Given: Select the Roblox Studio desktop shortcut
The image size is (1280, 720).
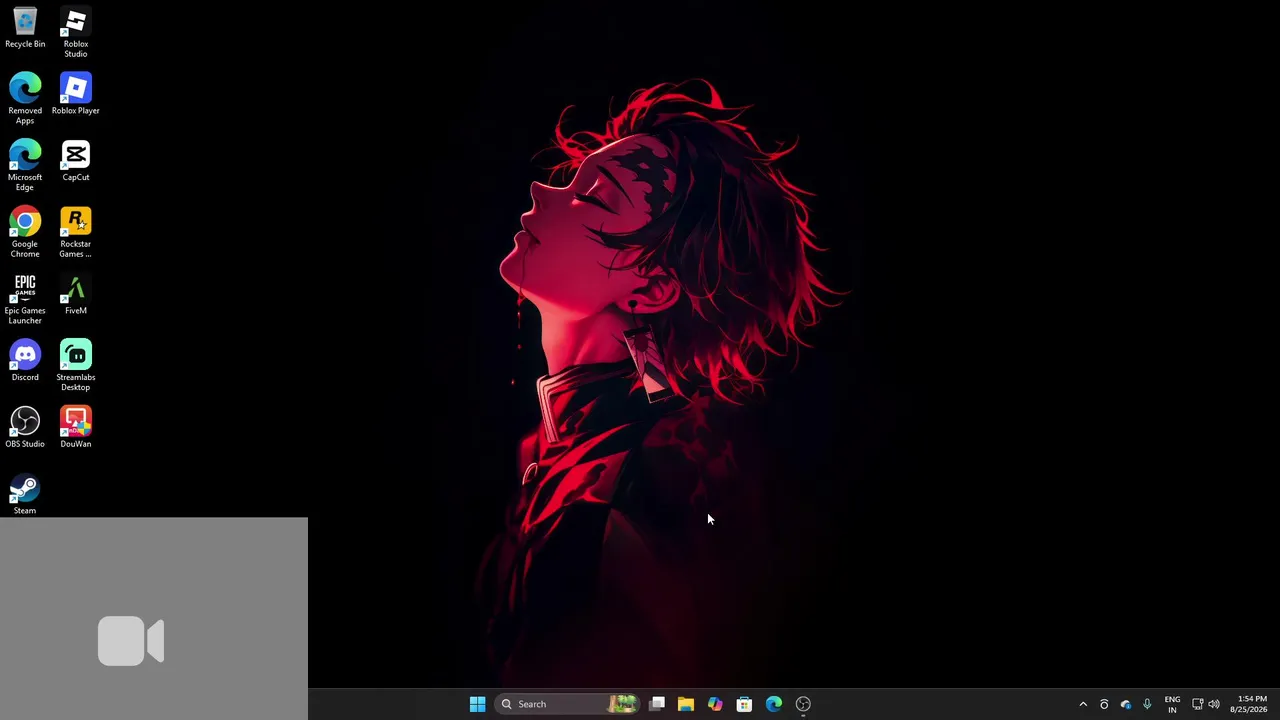Looking at the screenshot, I should (76, 33).
